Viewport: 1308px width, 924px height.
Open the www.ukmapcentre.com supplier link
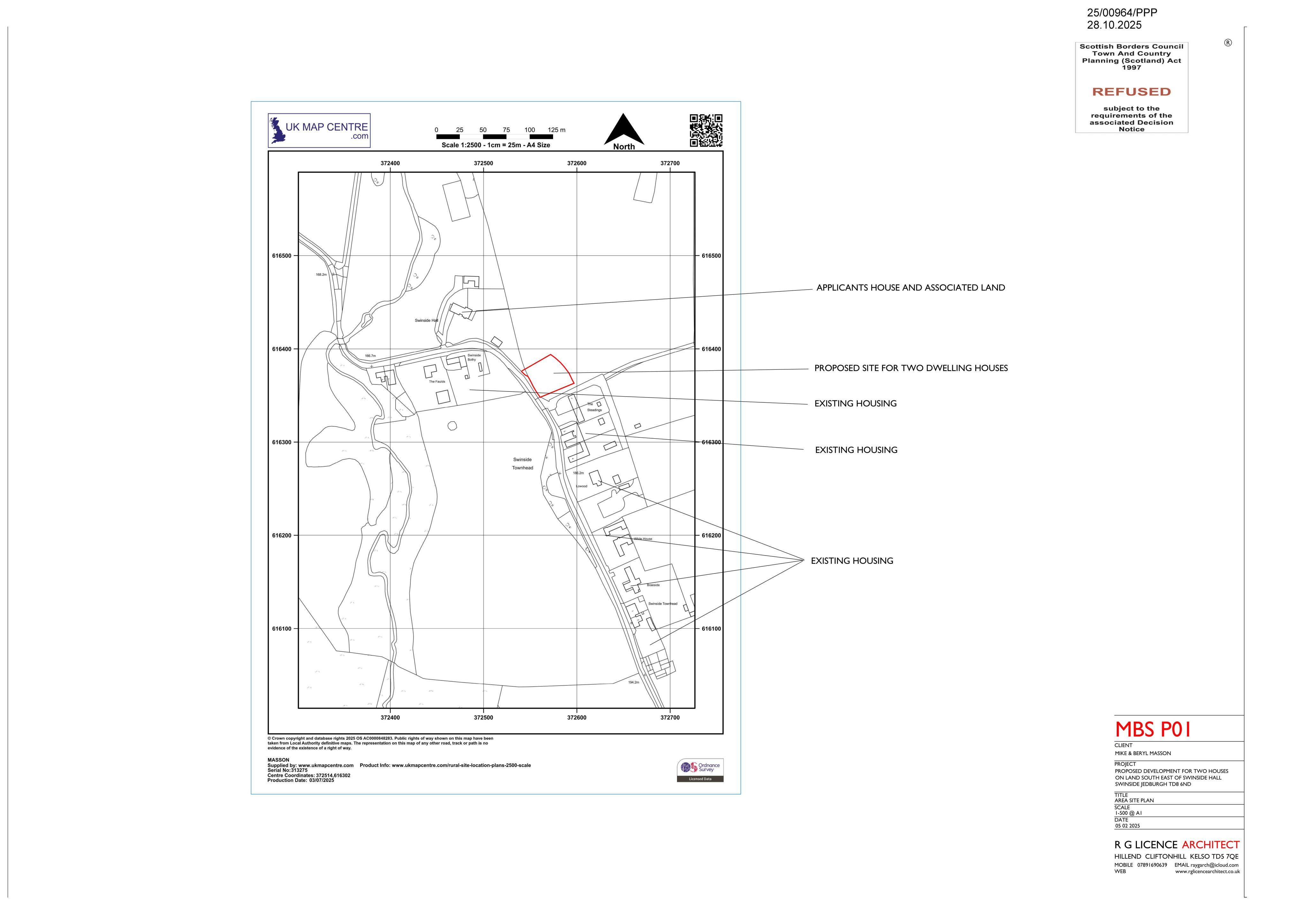[326, 765]
